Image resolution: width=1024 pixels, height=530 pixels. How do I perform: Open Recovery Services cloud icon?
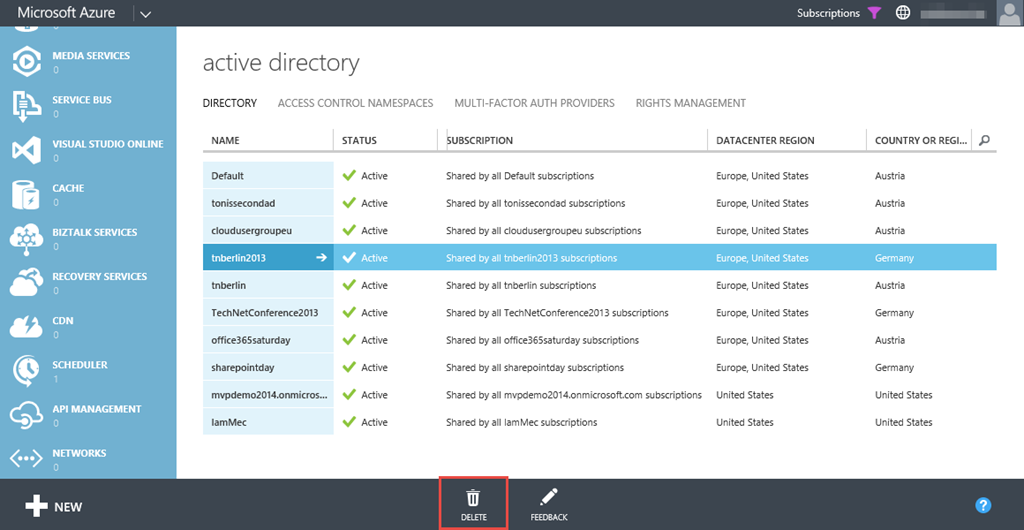pyautogui.click(x=26, y=282)
